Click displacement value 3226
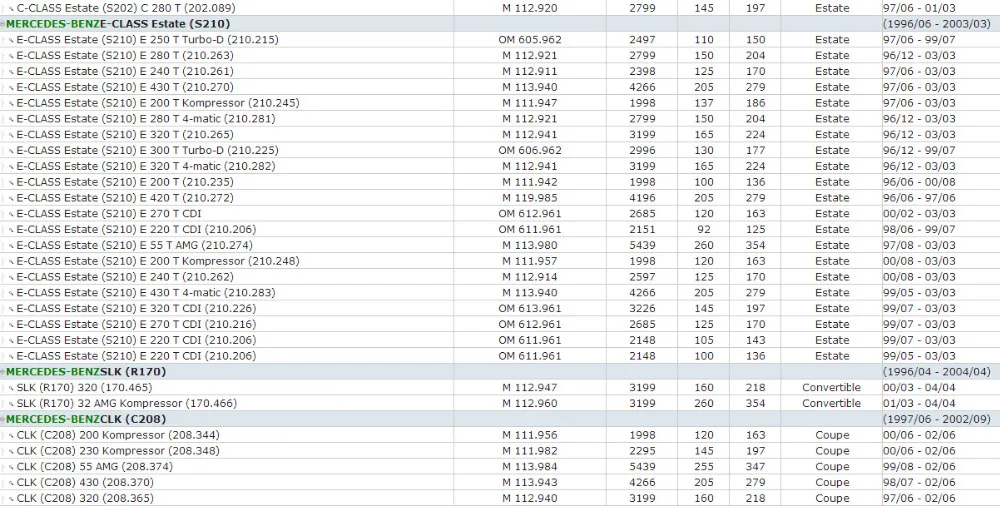The width and height of the screenshot is (1000, 506). click(x=642, y=309)
